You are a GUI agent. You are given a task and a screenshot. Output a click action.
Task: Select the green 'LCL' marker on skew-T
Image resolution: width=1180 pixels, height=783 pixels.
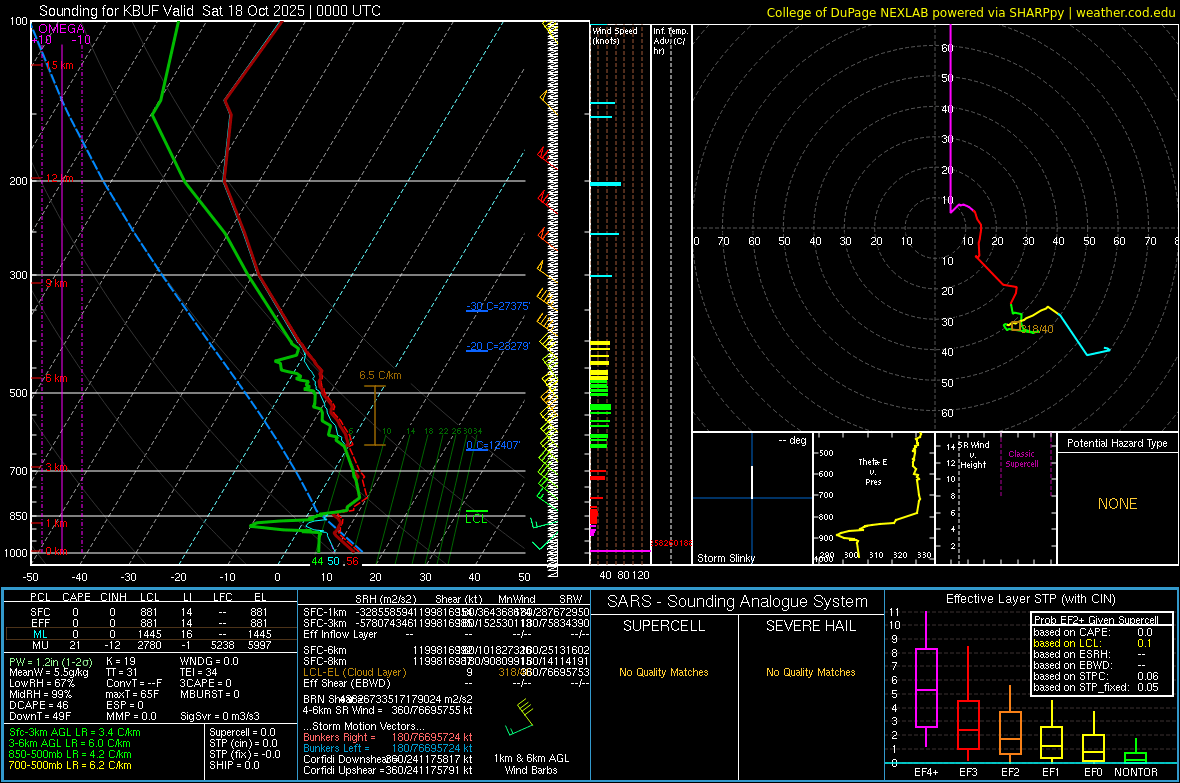(476, 519)
